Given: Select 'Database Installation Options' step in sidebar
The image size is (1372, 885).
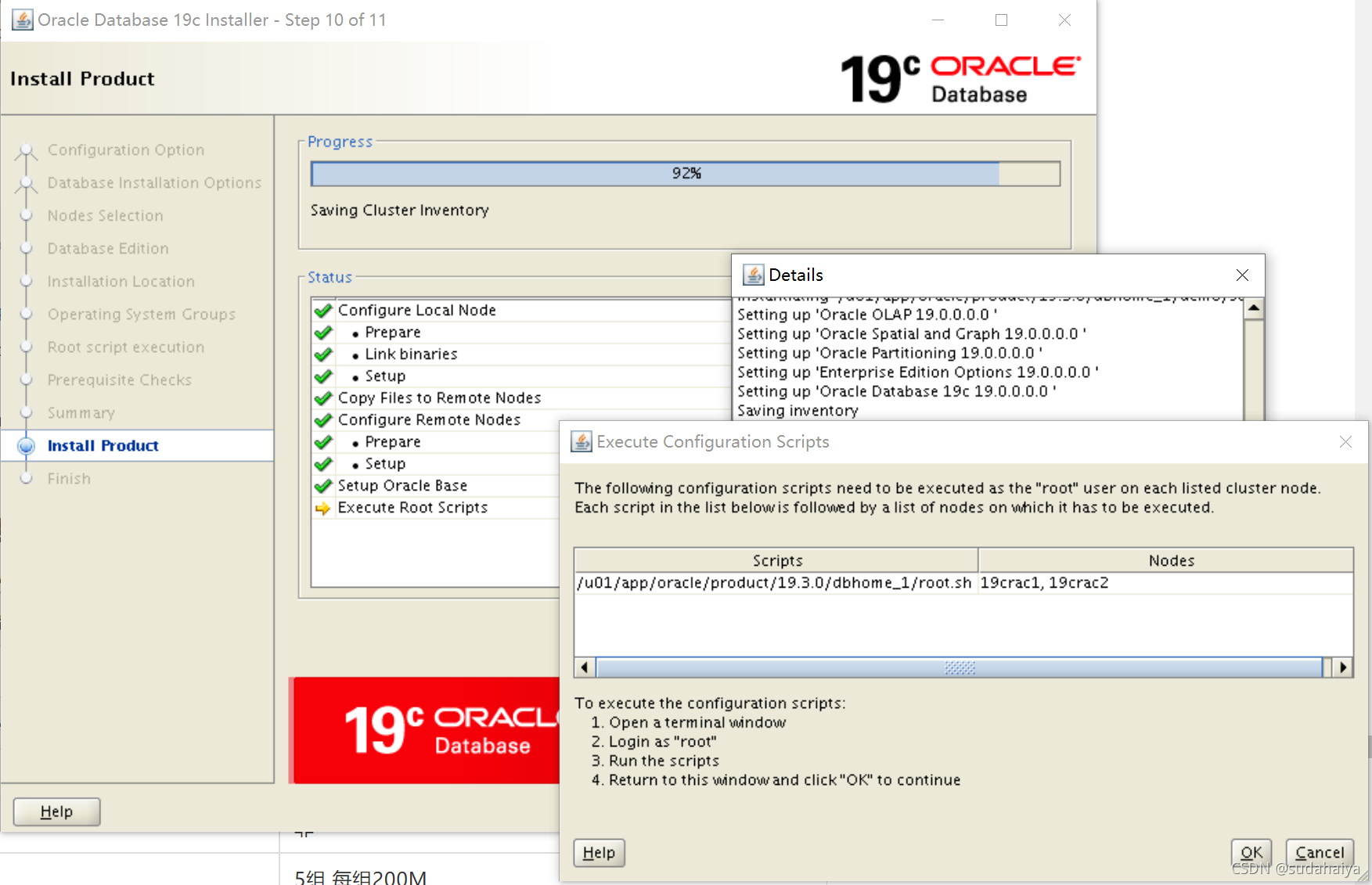Looking at the screenshot, I should (x=154, y=182).
